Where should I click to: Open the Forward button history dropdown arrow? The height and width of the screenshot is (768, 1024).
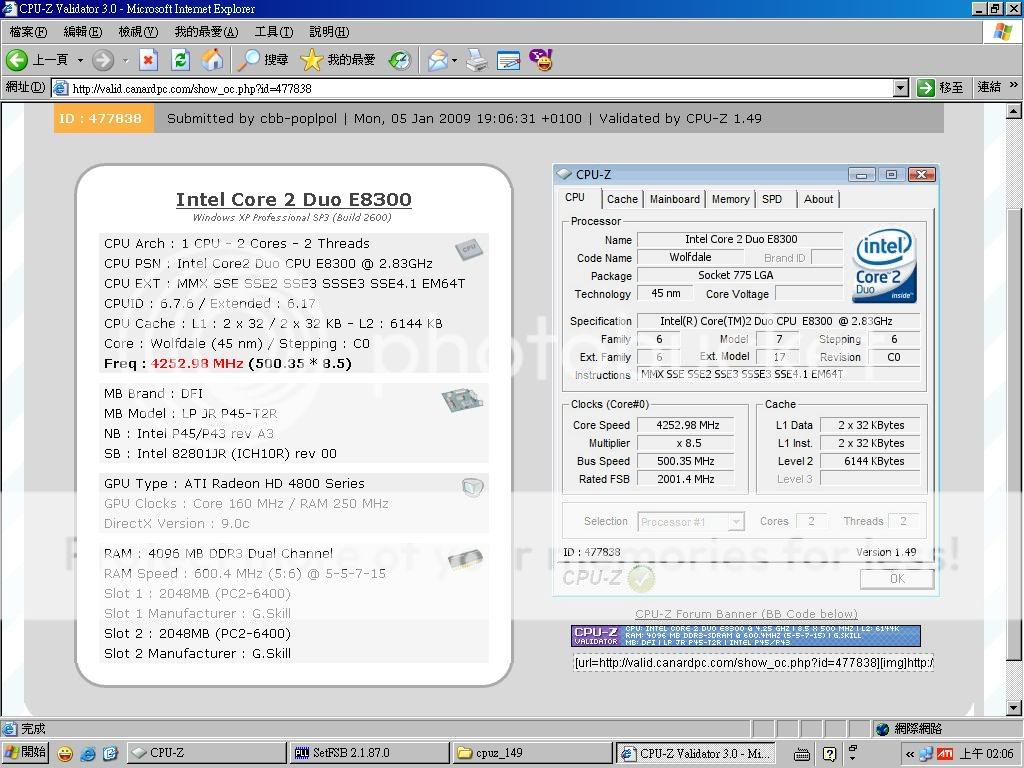[125, 60]
